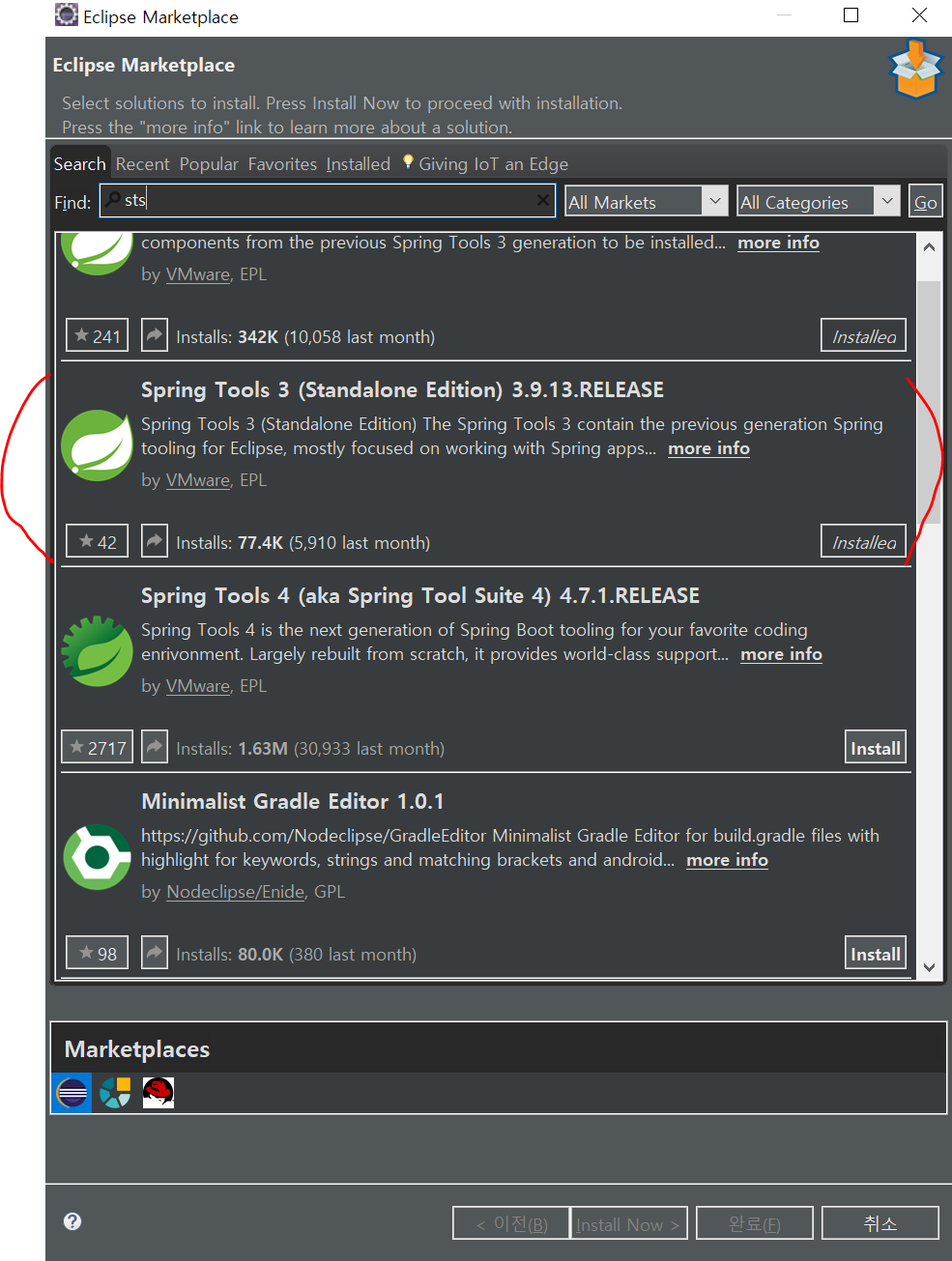This screenshot has width=952, height=1261.
Task: Favorite Spring Tools 3 Standalone with 42 stars
Action: click(x=98, y=541)
